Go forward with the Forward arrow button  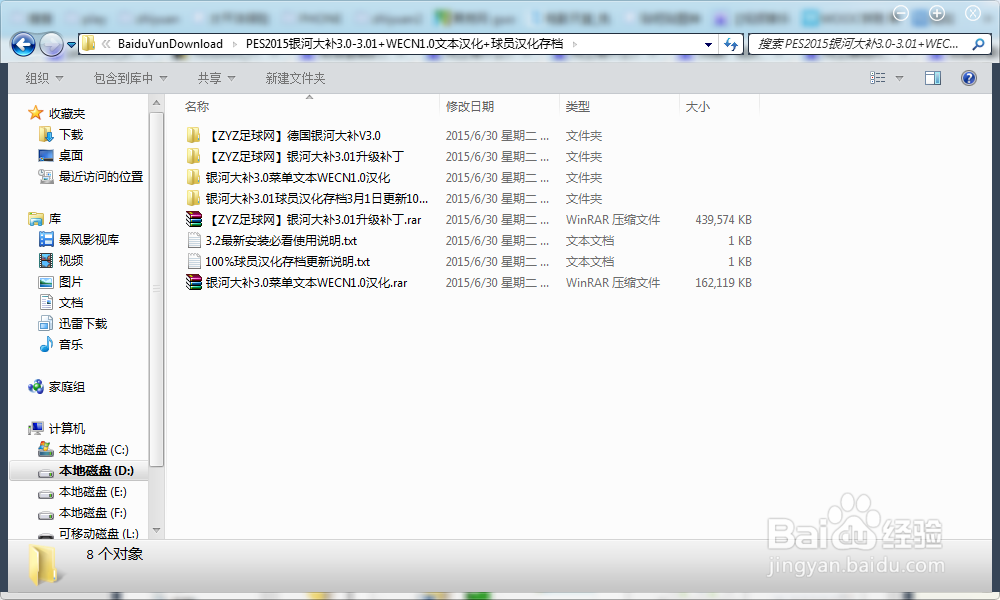[x=51, y=44]
